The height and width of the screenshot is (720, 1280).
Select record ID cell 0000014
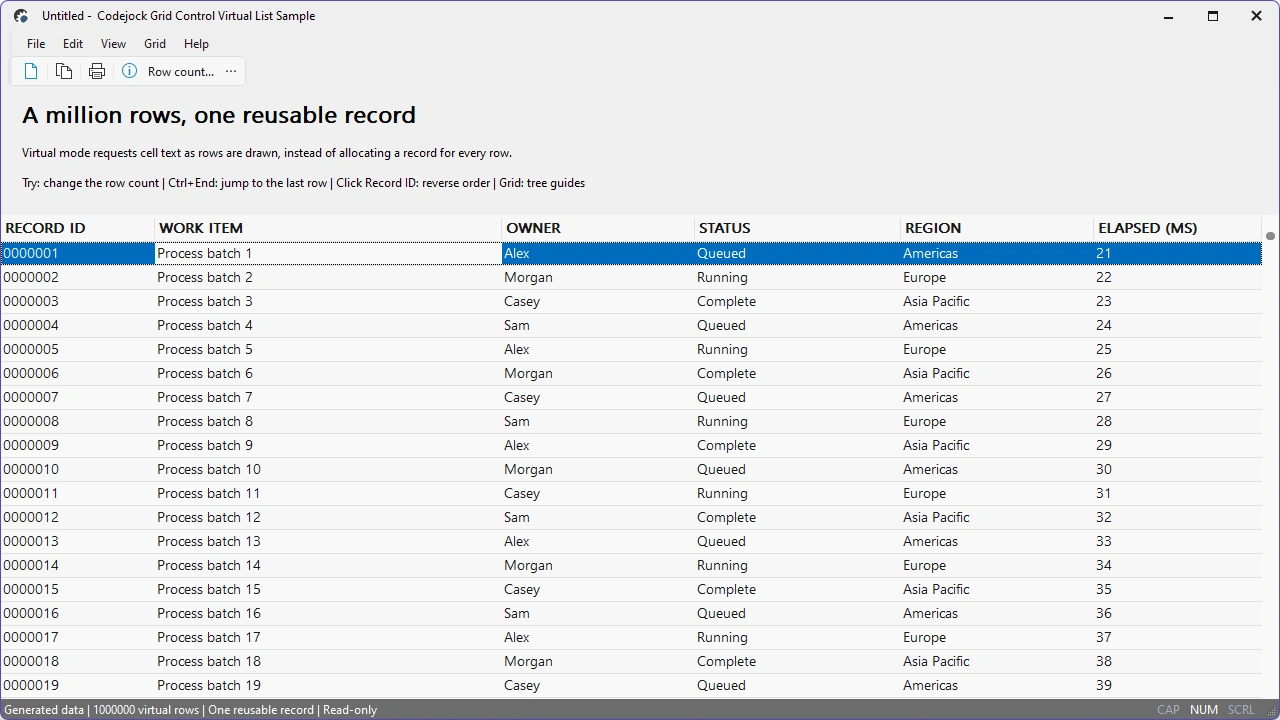pyautogui.click(x=78, y=565)
